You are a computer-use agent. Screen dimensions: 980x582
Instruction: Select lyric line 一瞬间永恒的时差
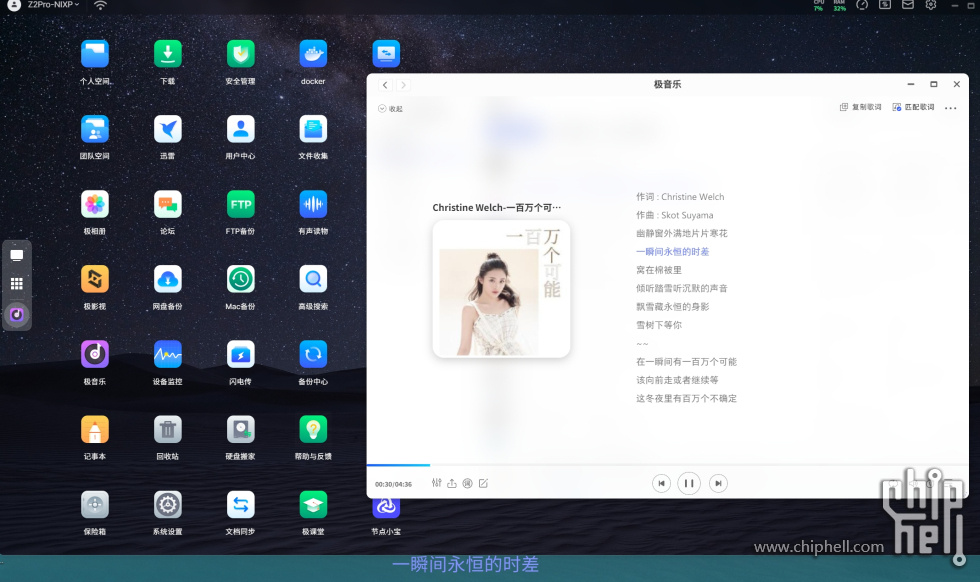pos(672,252)
